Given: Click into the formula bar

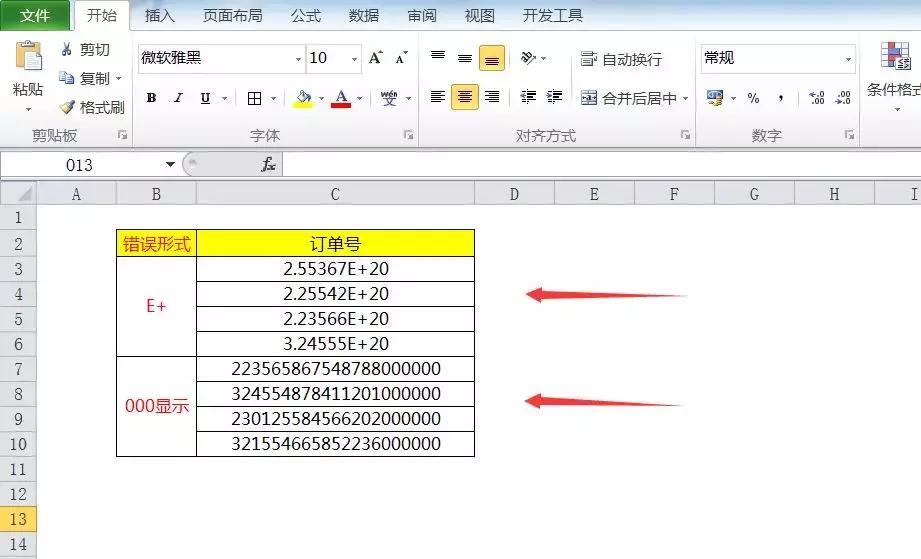Looking at the screenshot, I should [601, 164].
